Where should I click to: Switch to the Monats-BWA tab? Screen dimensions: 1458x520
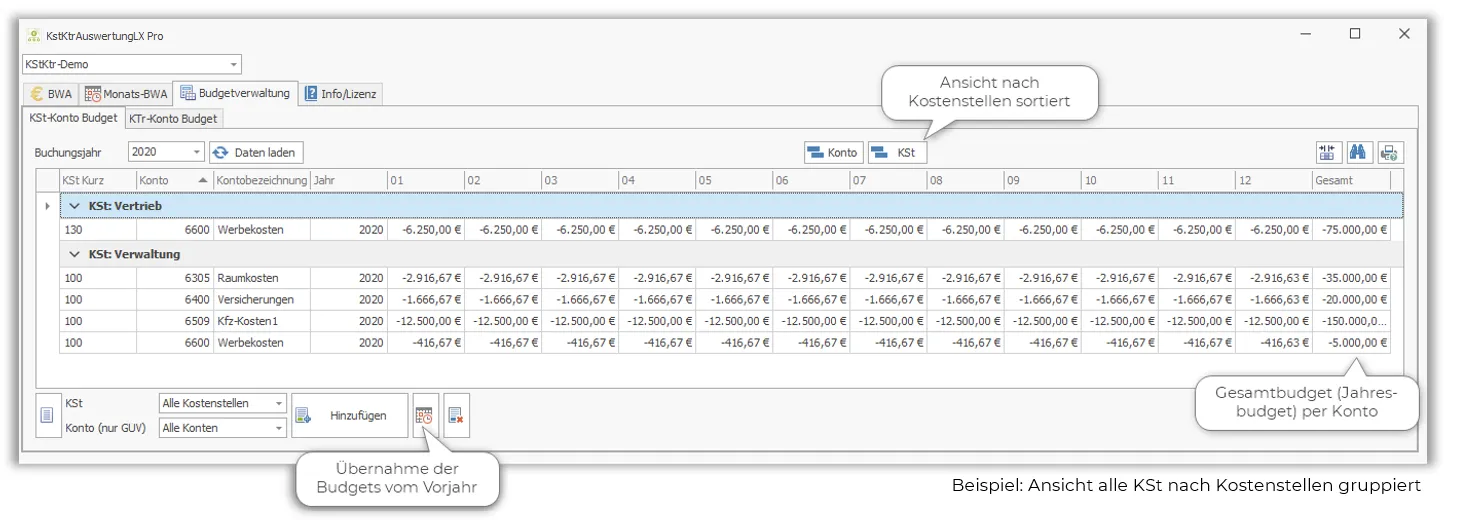[125, 94]
